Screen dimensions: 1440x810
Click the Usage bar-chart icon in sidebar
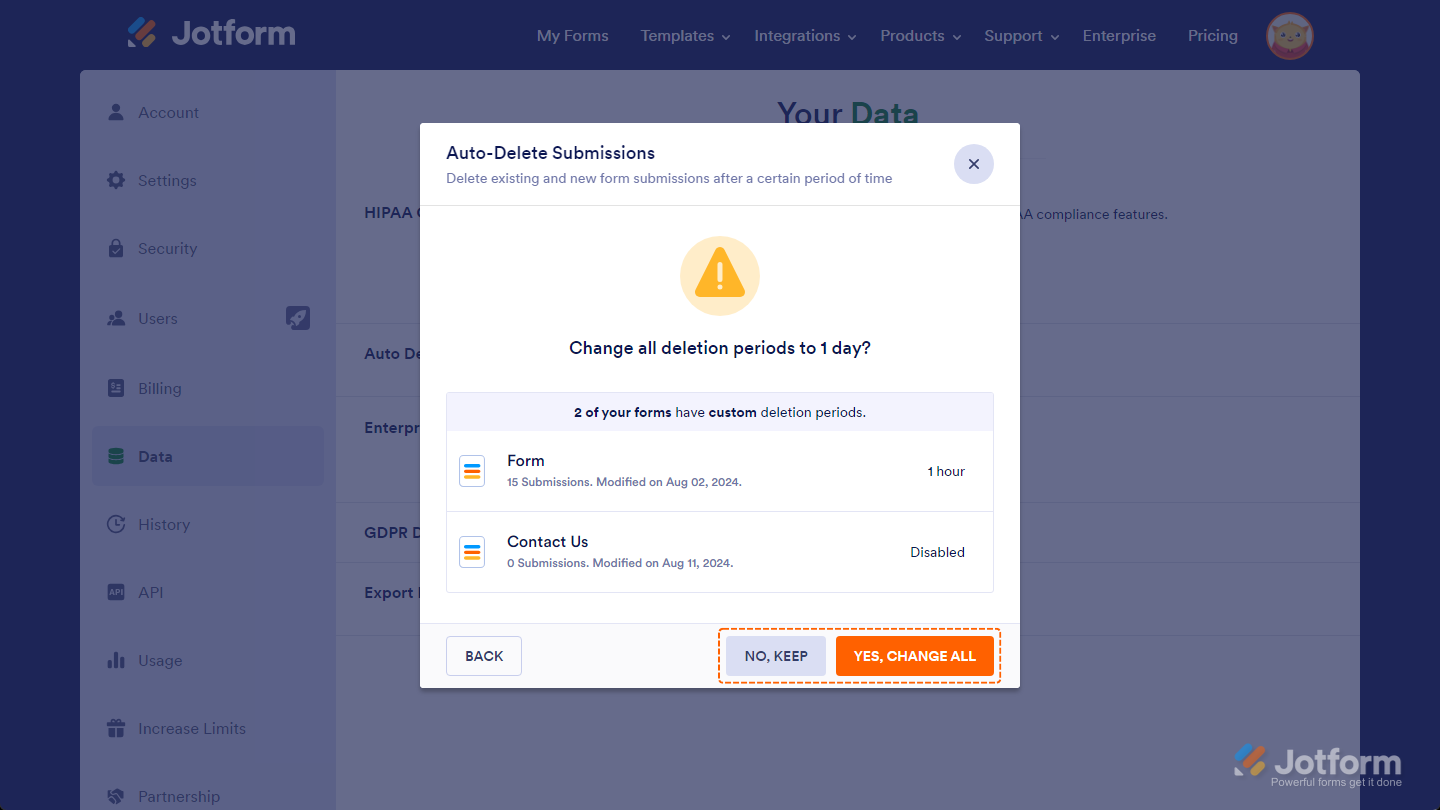click(115, 660)
